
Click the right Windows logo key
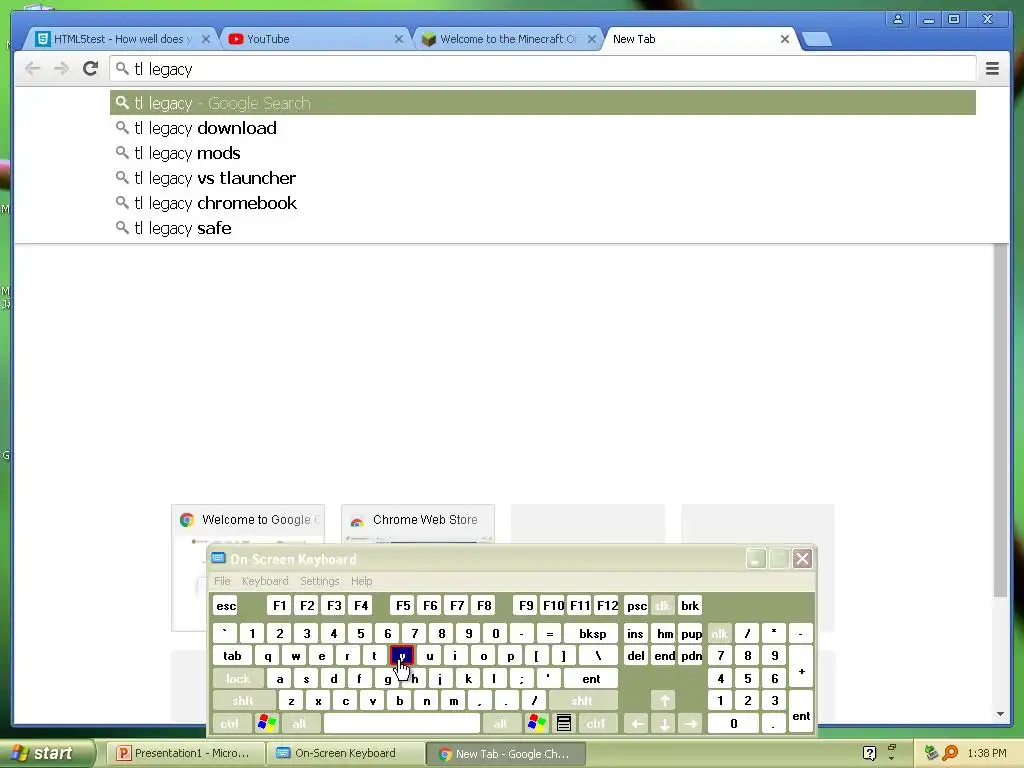point(537,724)
